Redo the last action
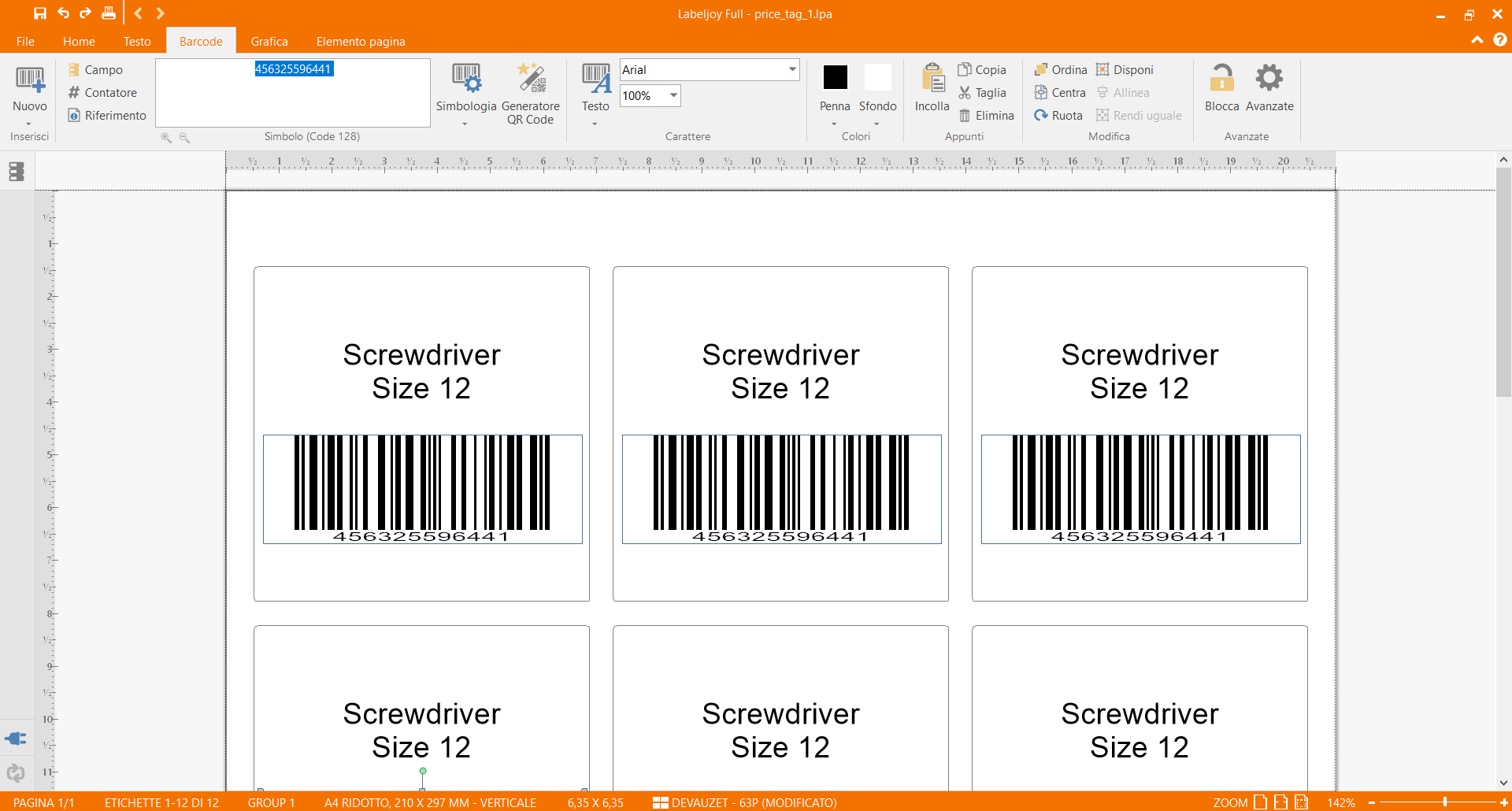 click(x=85, y=13)
